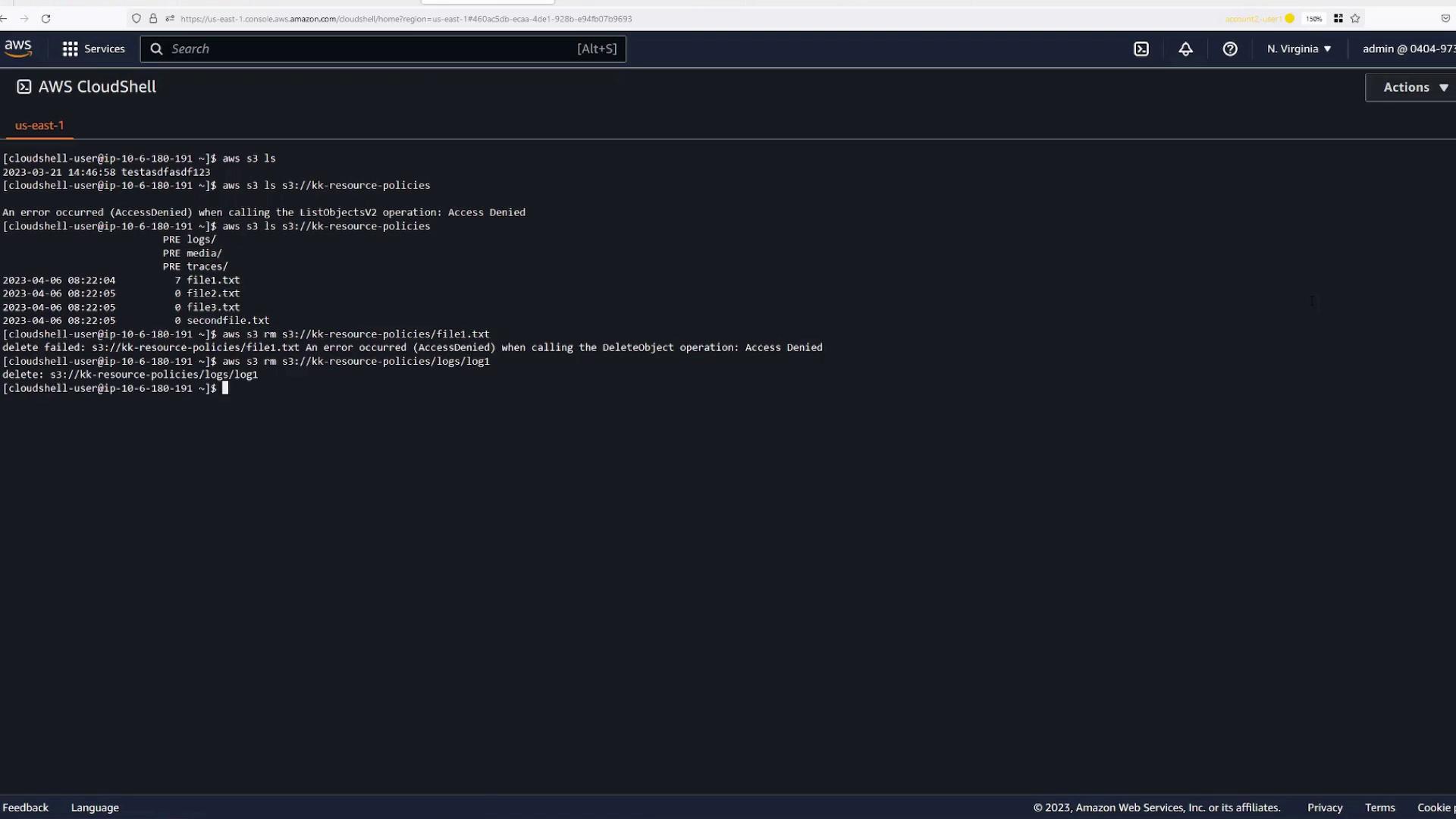Viewport: 1456px width, 819px height.
Task: Open the notifications bell
Action: pyautogui.click(x=1185, y=49)
